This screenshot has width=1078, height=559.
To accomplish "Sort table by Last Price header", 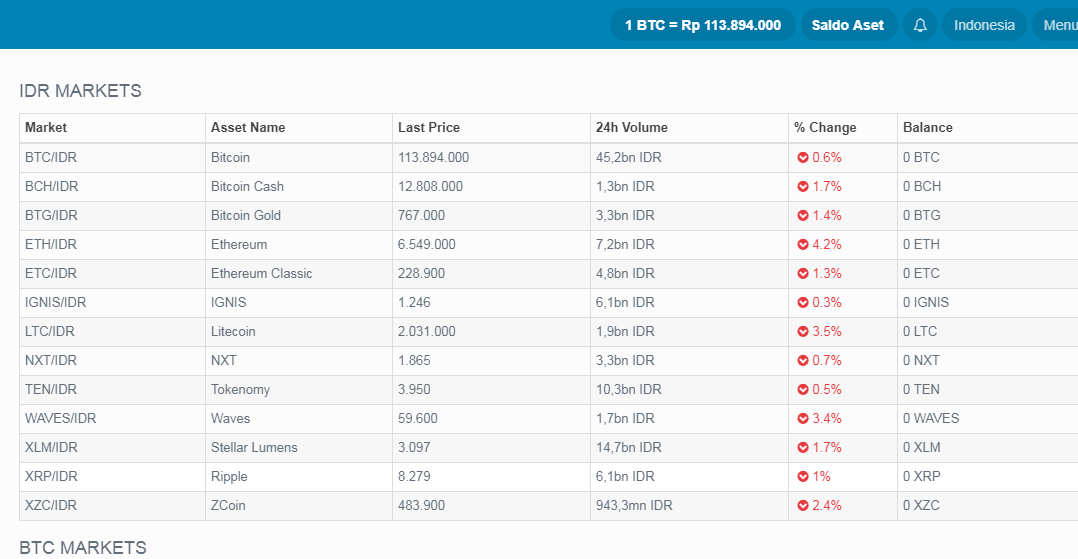I will [429, 128].
